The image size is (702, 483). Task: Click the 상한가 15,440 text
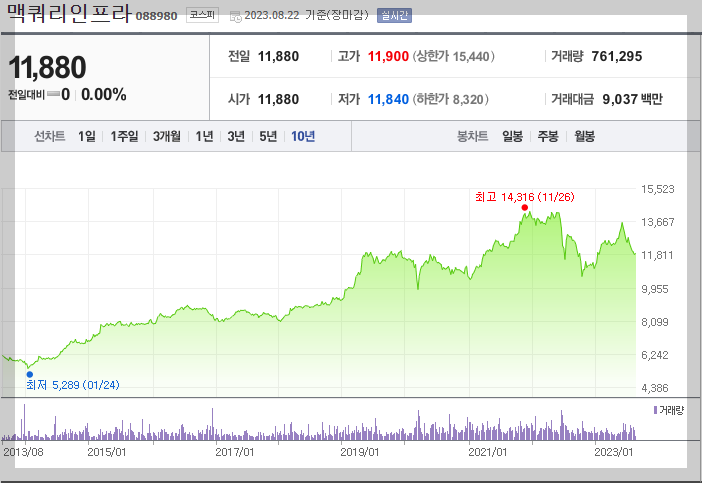coord(454,56)
